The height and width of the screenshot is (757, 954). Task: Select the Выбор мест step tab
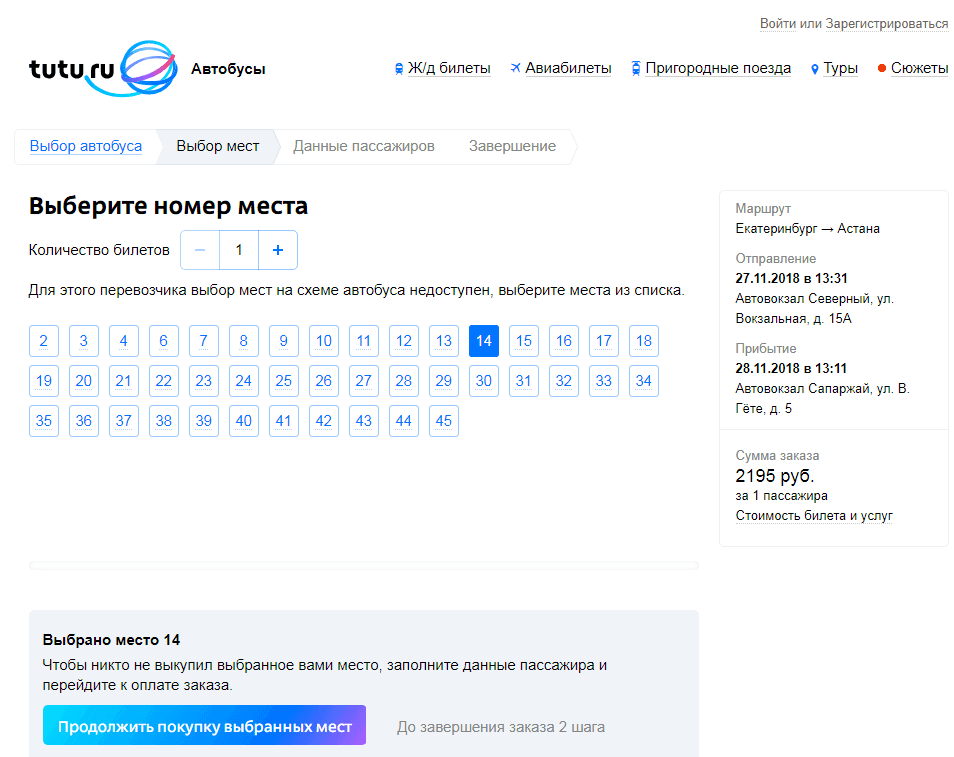pos(218,146)
